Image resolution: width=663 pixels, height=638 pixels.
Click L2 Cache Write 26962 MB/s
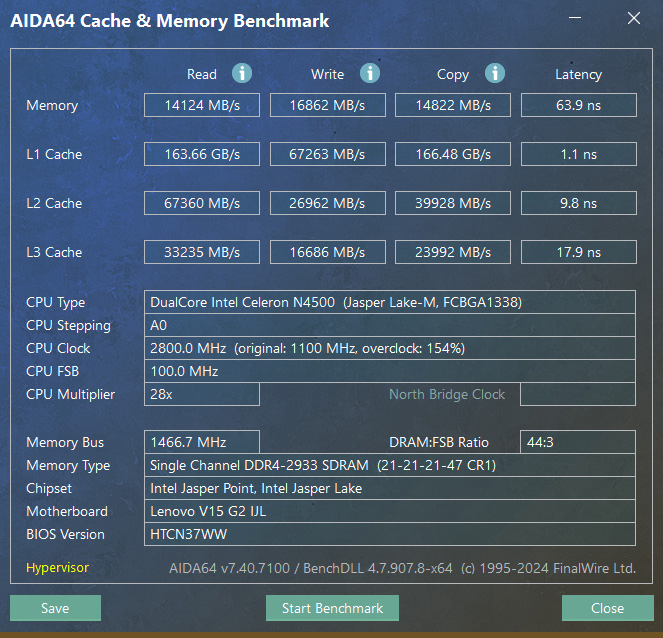328,203
